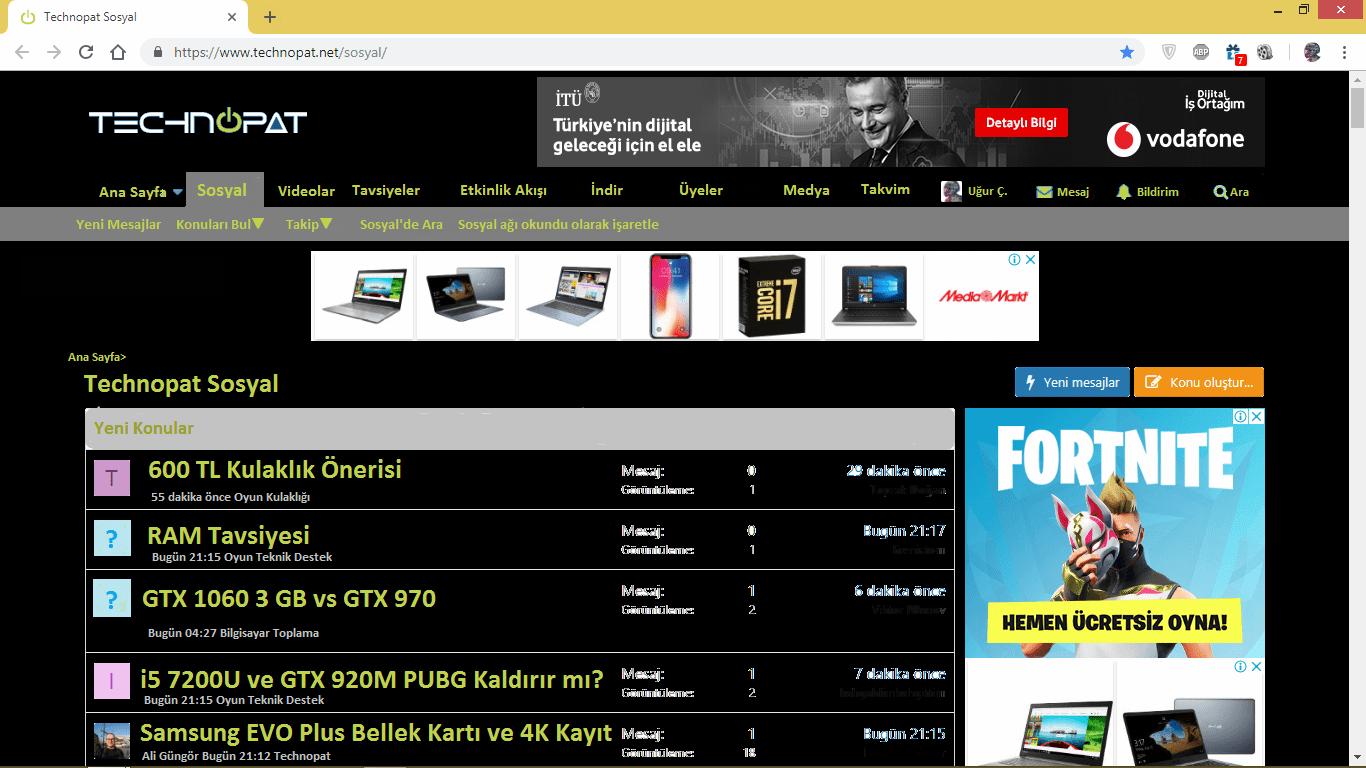Close the Fortnite ad

(x=1257, y=416)
